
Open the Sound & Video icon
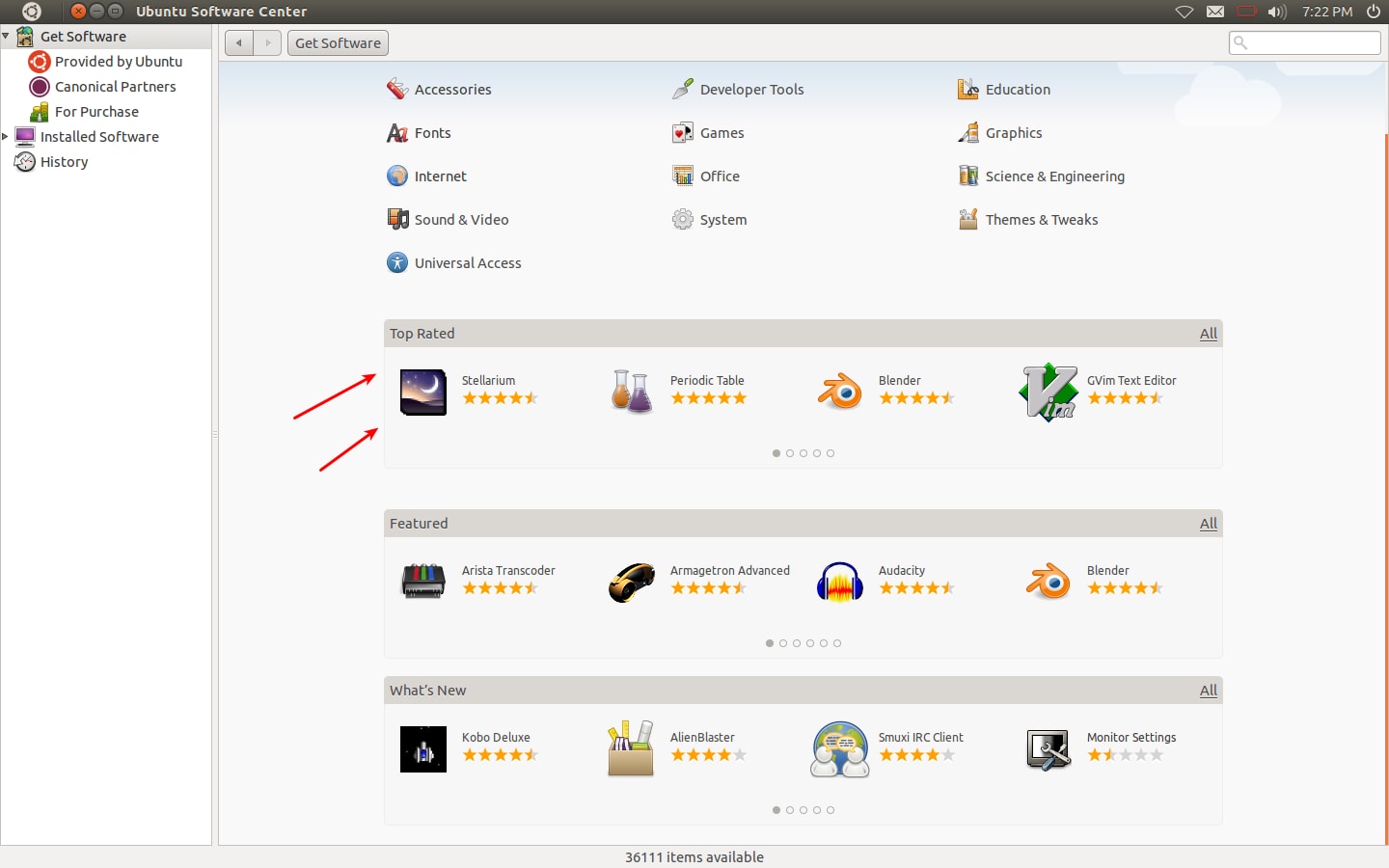pyautogui.click(x=397, y=219)
